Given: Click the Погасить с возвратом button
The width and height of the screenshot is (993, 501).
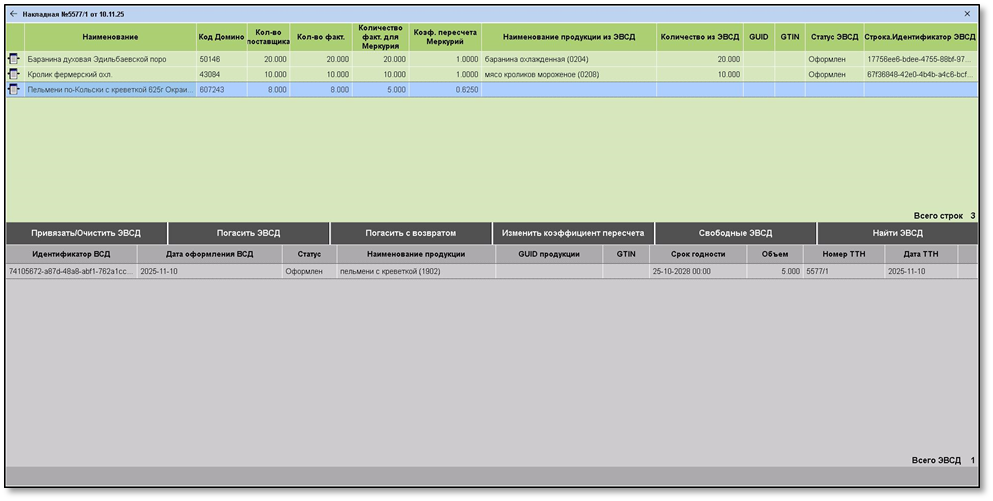Looking at the screenshot, I should point(410,233).
